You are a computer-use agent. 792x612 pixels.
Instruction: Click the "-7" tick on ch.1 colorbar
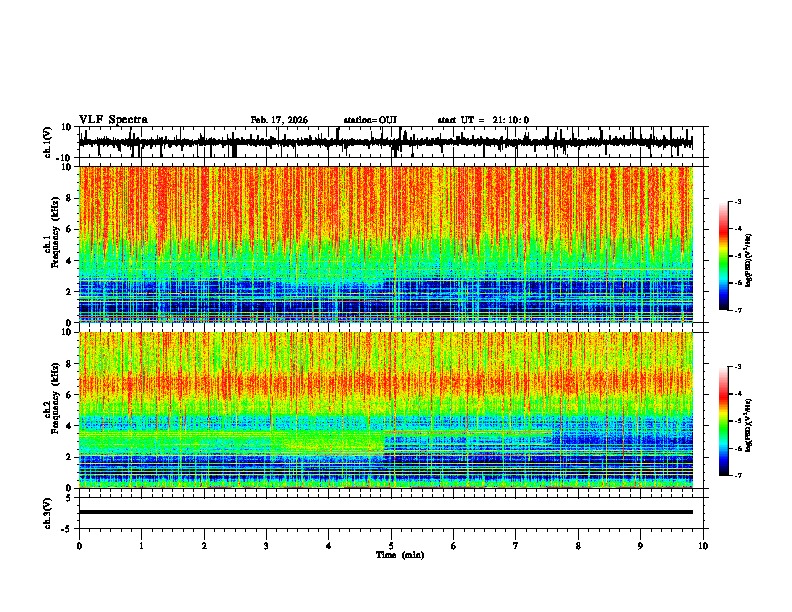[737, 310]
